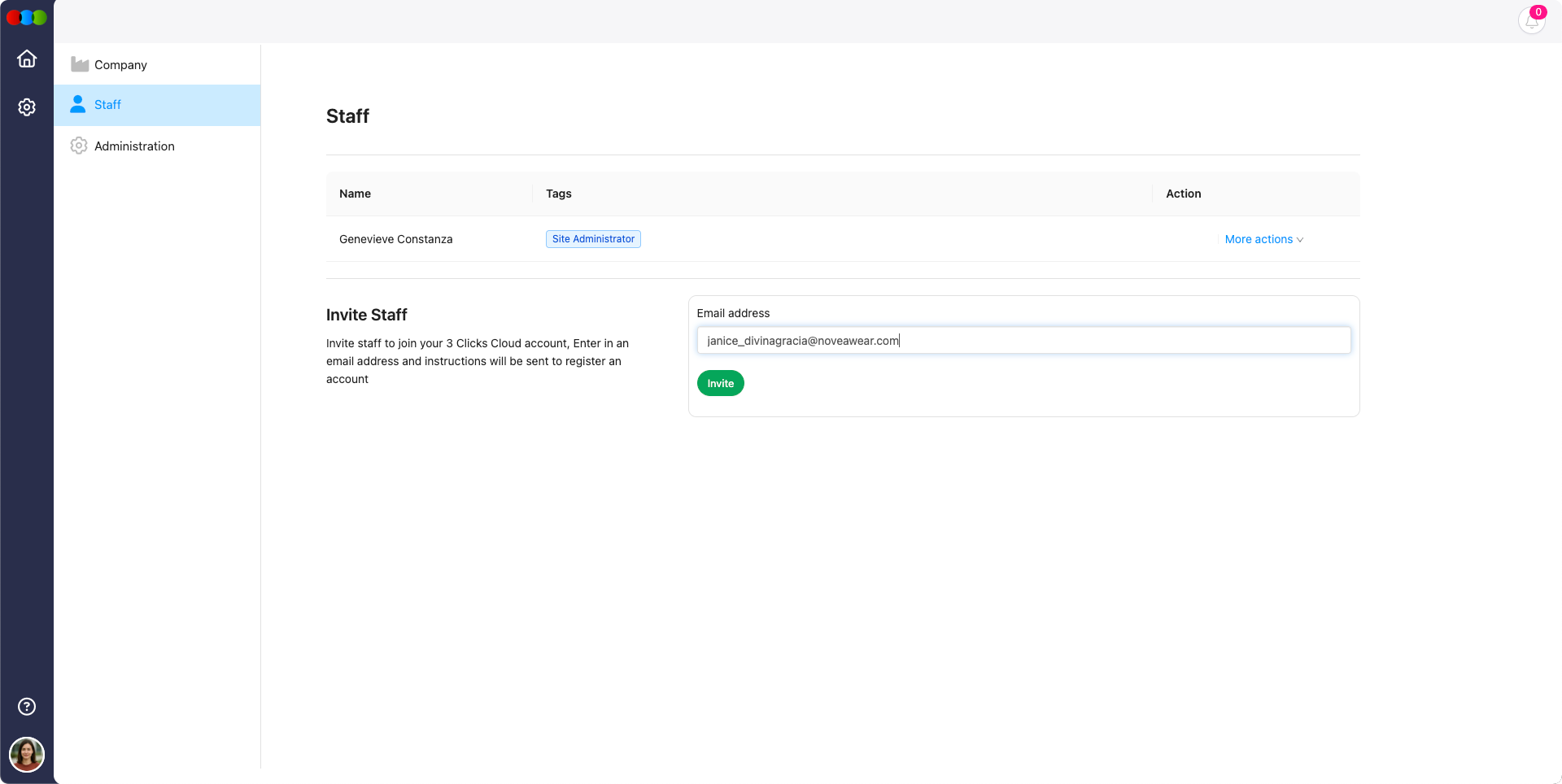Click the profile avatar at bottom left
1562x784 pixels.
(27, 754)
